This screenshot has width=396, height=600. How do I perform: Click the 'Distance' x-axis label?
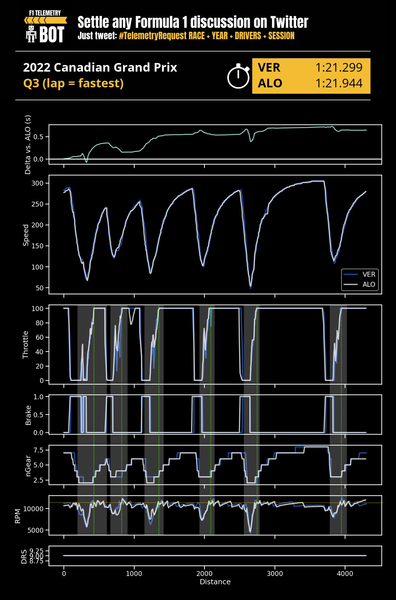[215, 582]
